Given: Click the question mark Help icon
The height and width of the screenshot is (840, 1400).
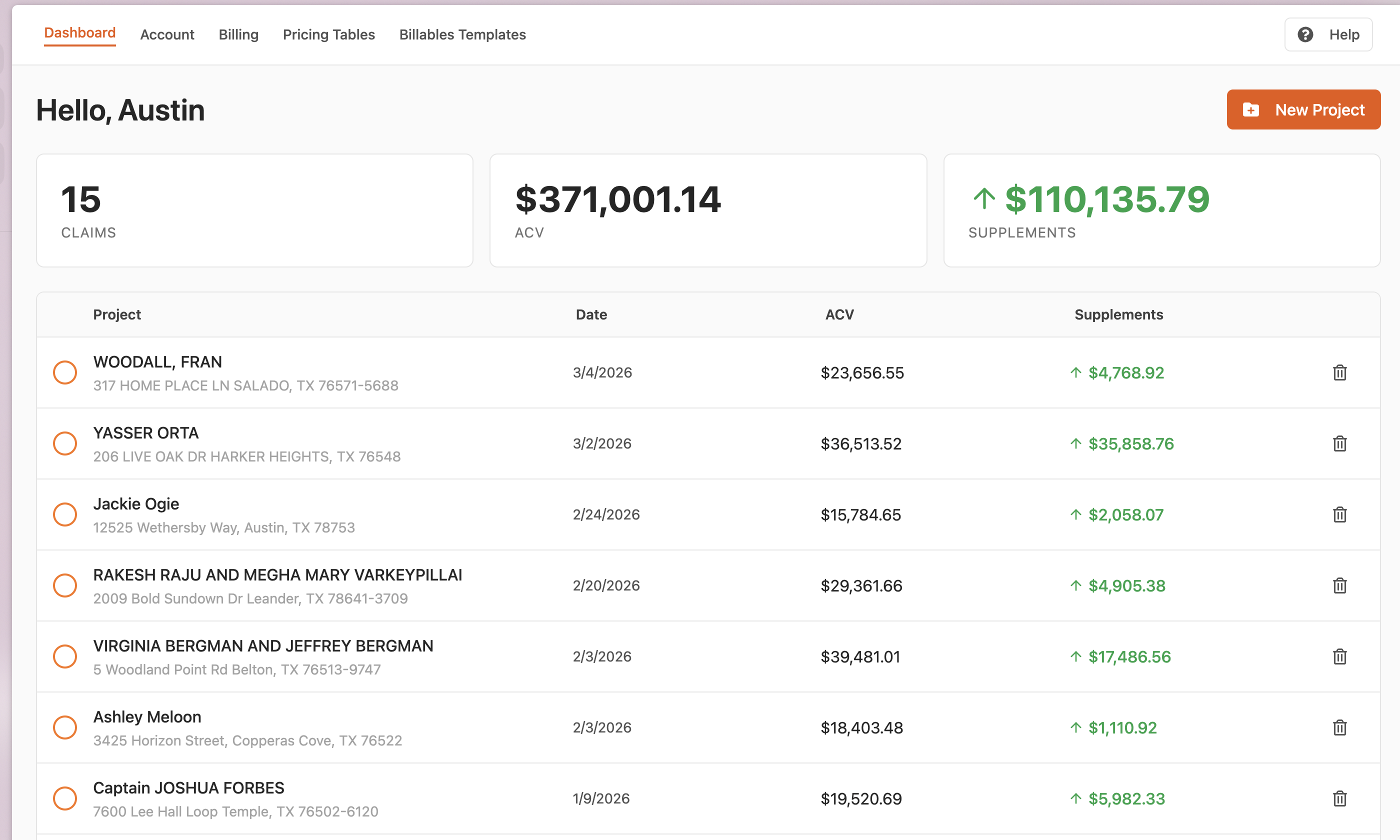Looking at the screenshot, I should [x=1305, y=34].
